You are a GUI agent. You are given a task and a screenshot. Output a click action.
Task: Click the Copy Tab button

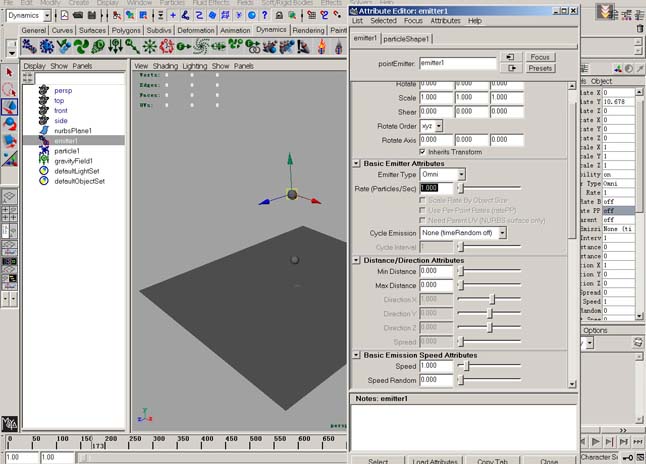tap(492, 461)
